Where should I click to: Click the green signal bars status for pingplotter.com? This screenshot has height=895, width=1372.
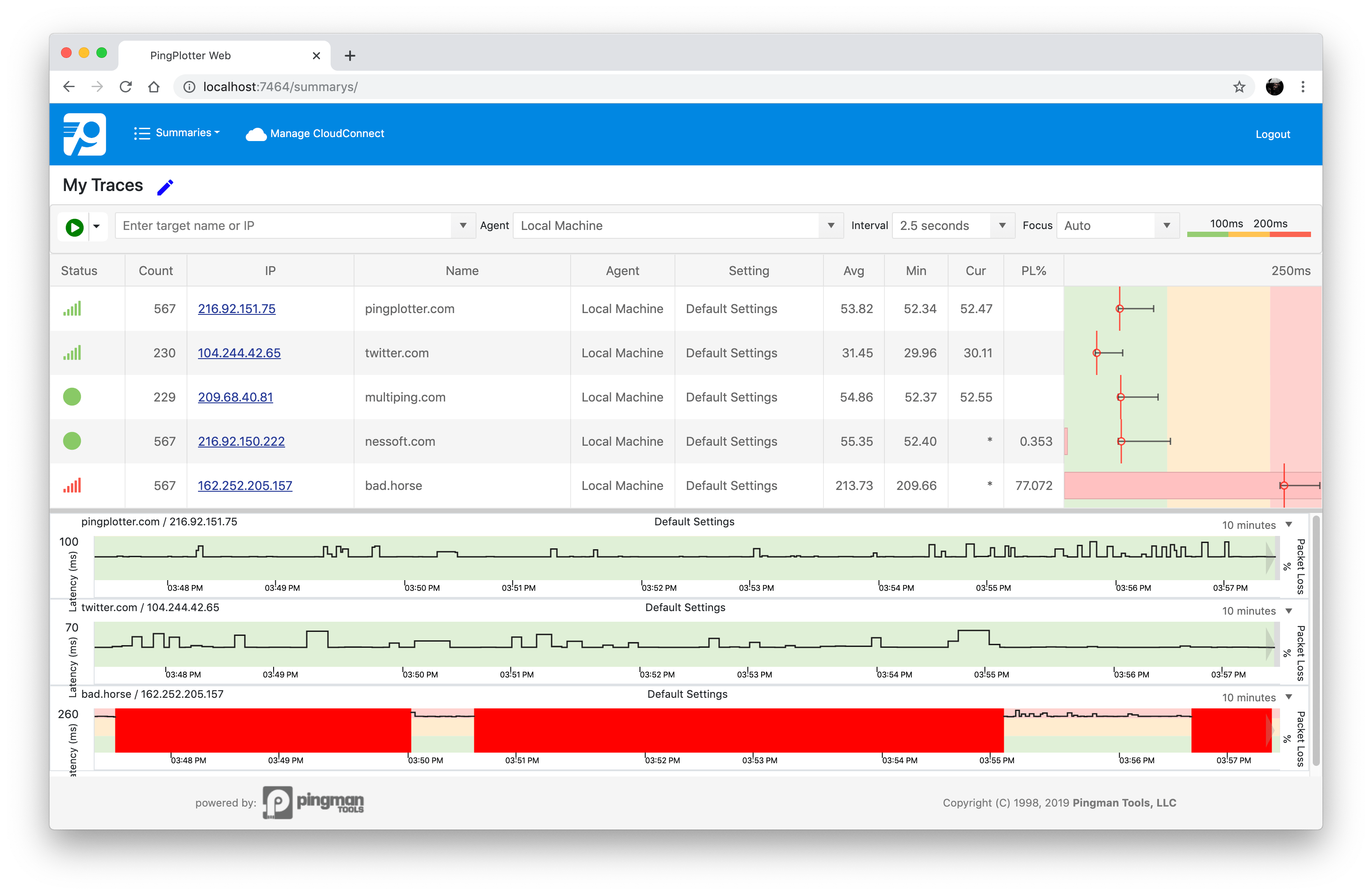[72, 309]
